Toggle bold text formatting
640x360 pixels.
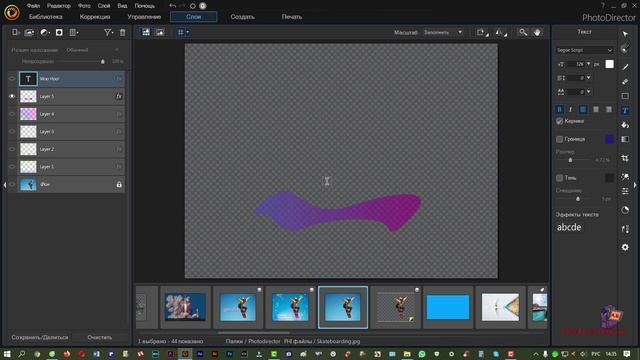pyautogui.click(x=560, y=109)
